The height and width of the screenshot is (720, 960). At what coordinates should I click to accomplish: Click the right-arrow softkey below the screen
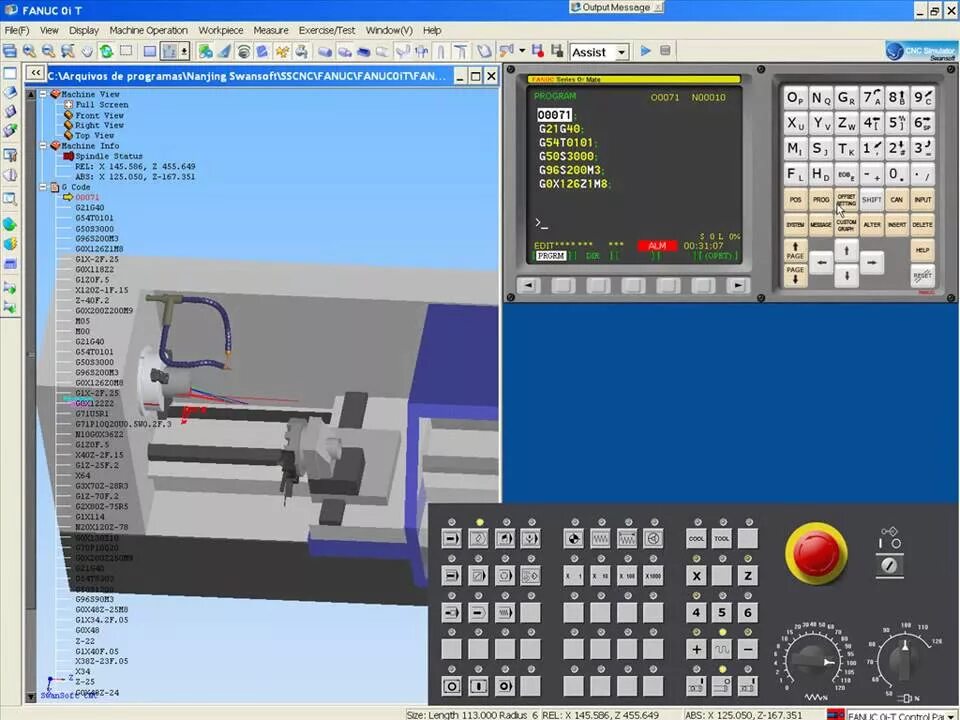[738, 285]
